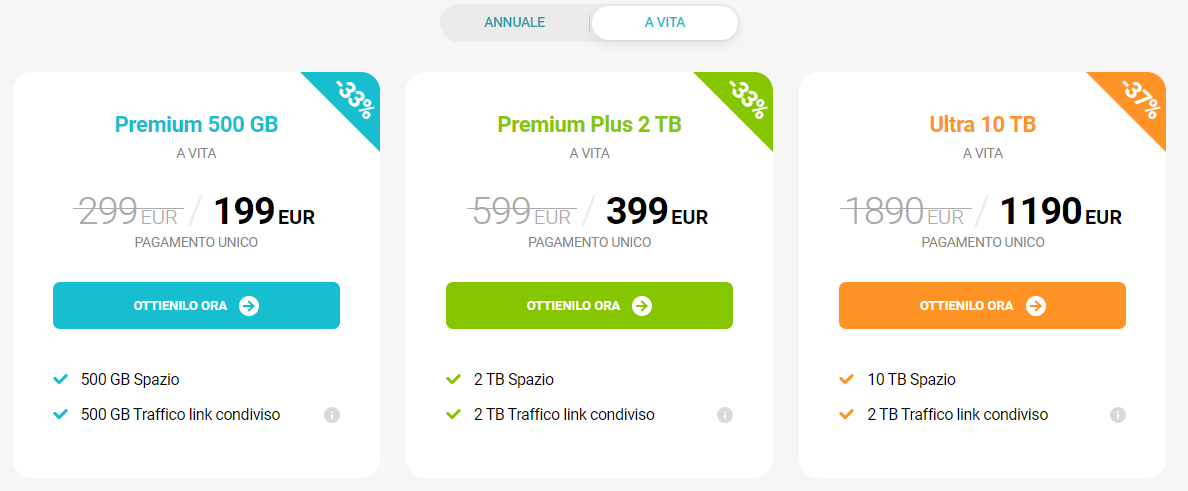The width and height of the screenshot is (1188, 491).
Task: Click the green Ottienilo Ora button
Action: 589,305
